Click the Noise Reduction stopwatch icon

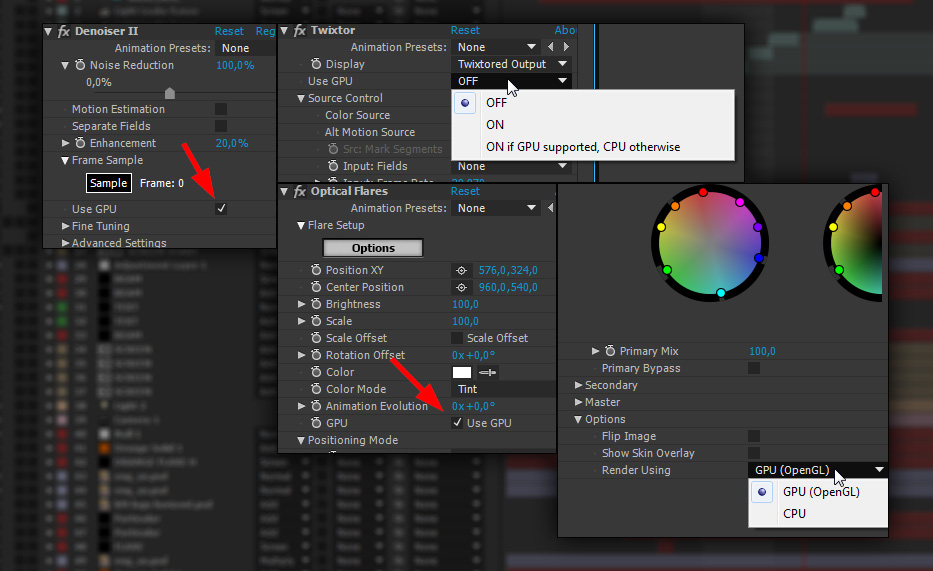(x=80, y=65)
